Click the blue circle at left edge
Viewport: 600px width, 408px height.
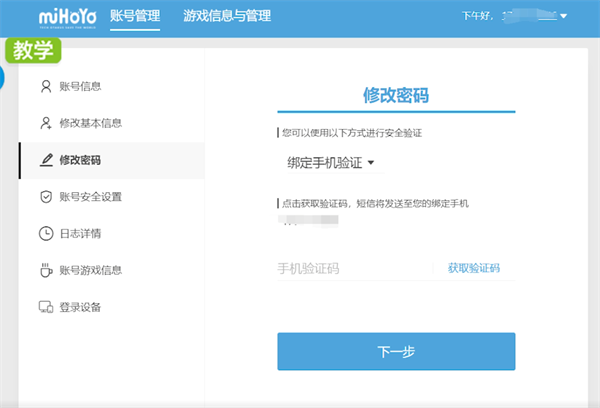point(2,78)
